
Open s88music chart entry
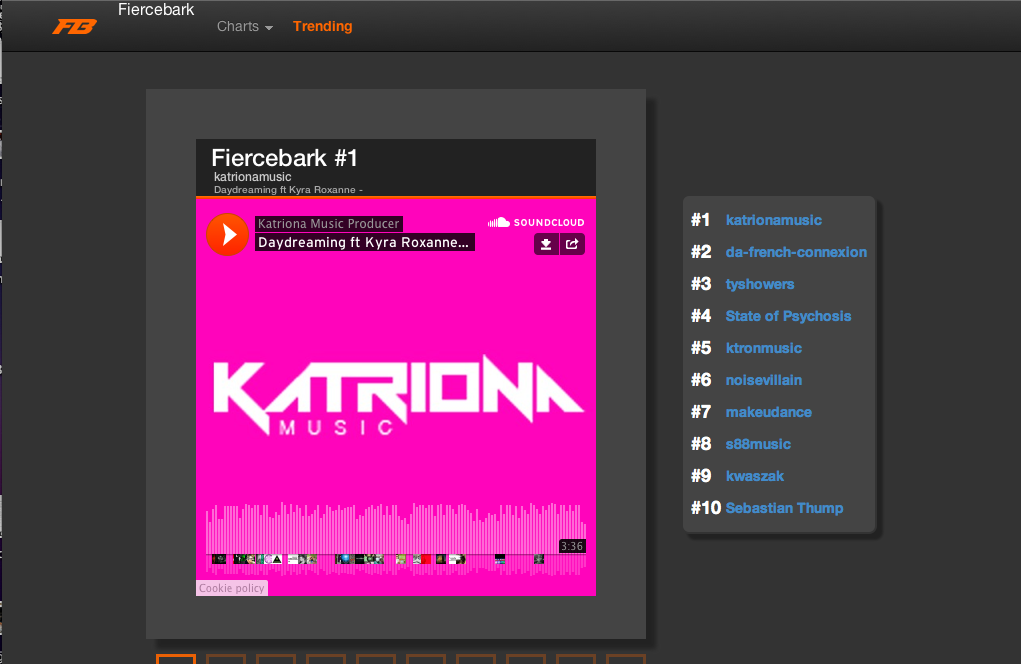coord(758,444)
